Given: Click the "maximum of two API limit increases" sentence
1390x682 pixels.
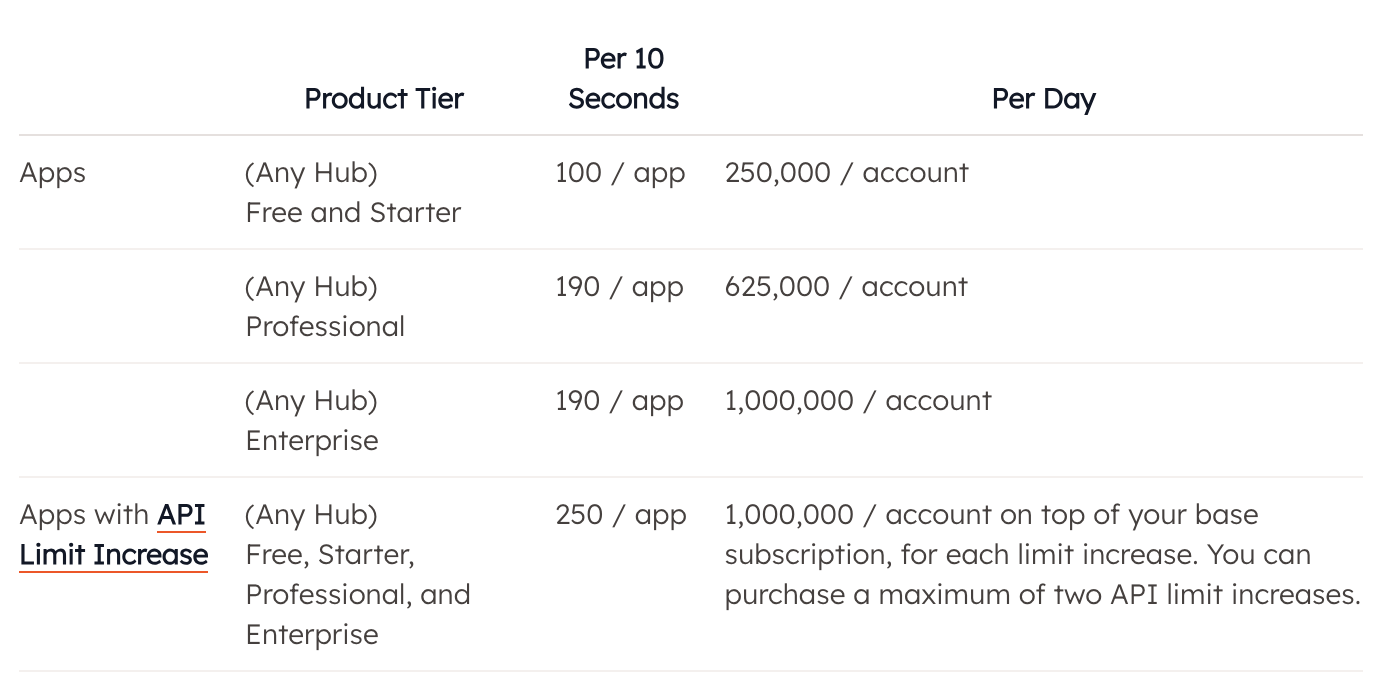Looking at the screenshot, I should click(x=1120, y=595).
